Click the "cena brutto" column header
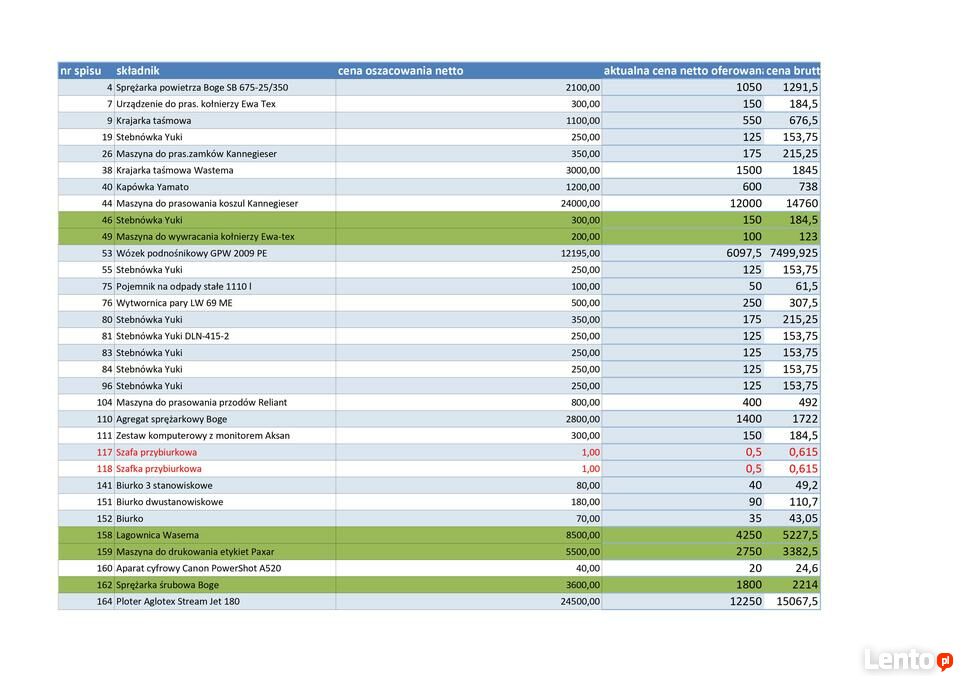 pyautogui.click(x=793, y=71)
